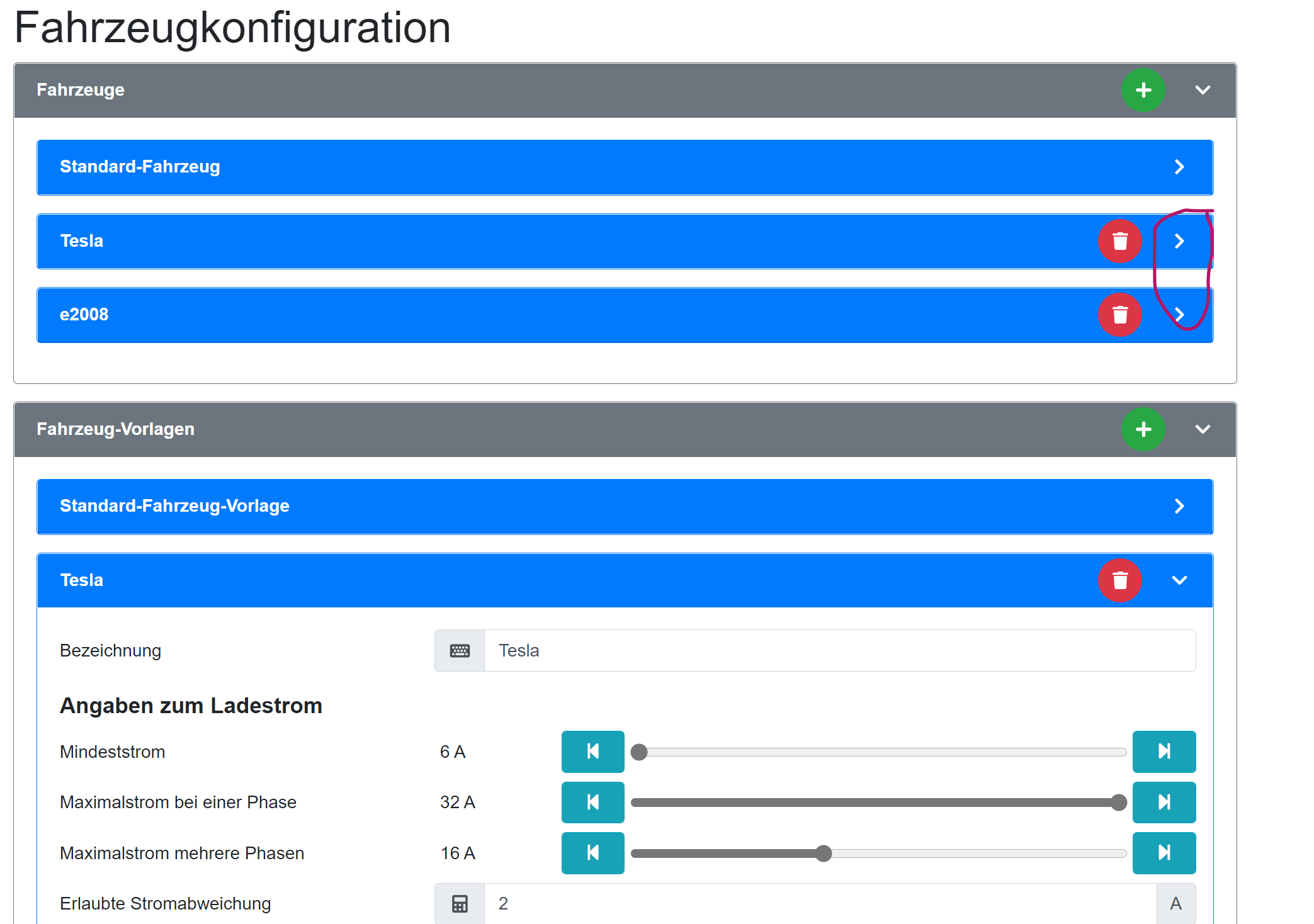
Task: Collapse the Fahrzeuge section
Action: click(x=1203, y=90)
